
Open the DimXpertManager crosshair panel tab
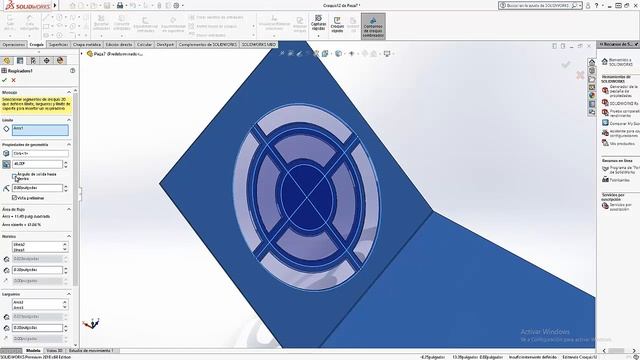click(x=47, y=61)
